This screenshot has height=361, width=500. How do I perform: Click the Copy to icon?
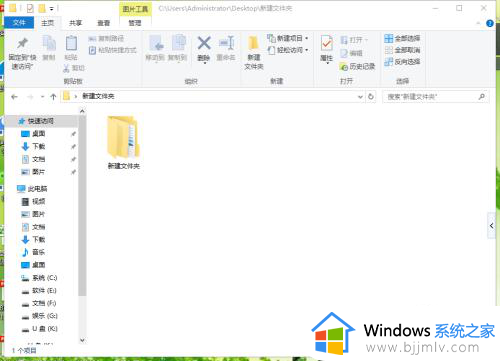coord(178,43)
